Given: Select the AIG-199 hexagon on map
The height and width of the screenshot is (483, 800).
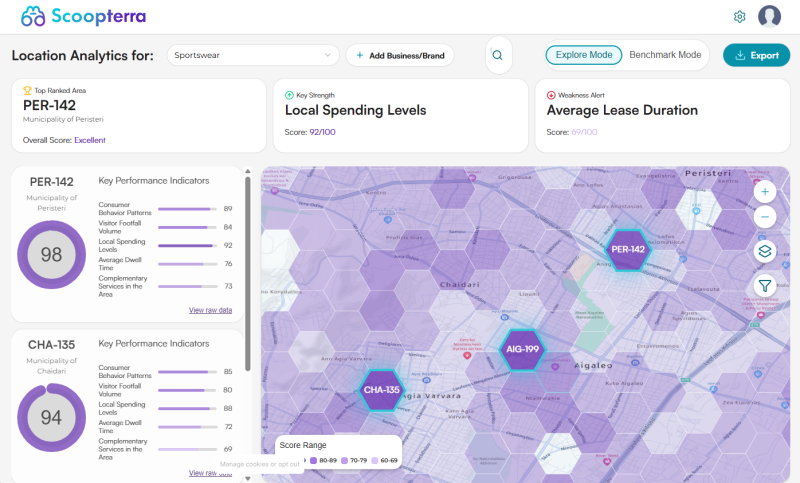Looking at the screenshot, I should (x=523, y=350).
